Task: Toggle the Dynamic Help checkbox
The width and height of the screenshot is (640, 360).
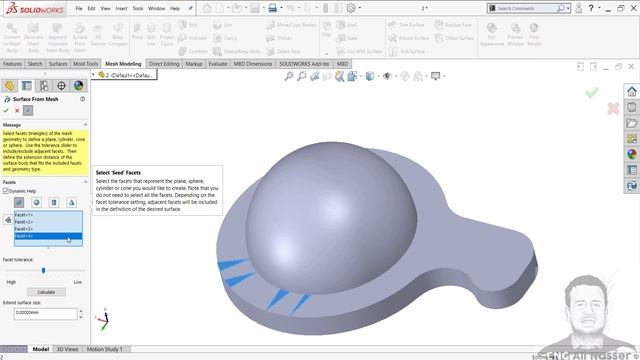Action: point(6,191)
